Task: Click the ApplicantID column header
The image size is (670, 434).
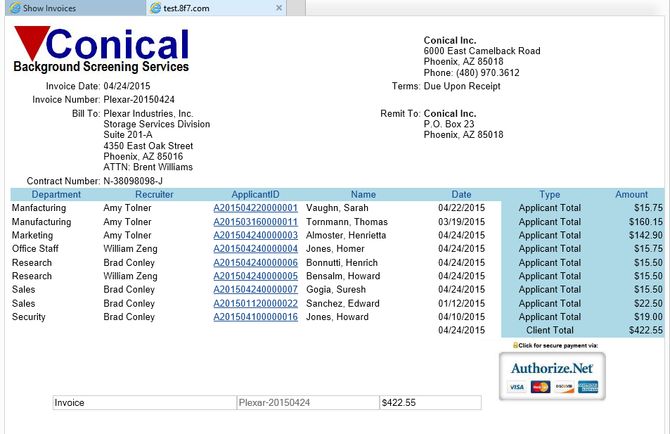Action: click(x=255, y=194)
